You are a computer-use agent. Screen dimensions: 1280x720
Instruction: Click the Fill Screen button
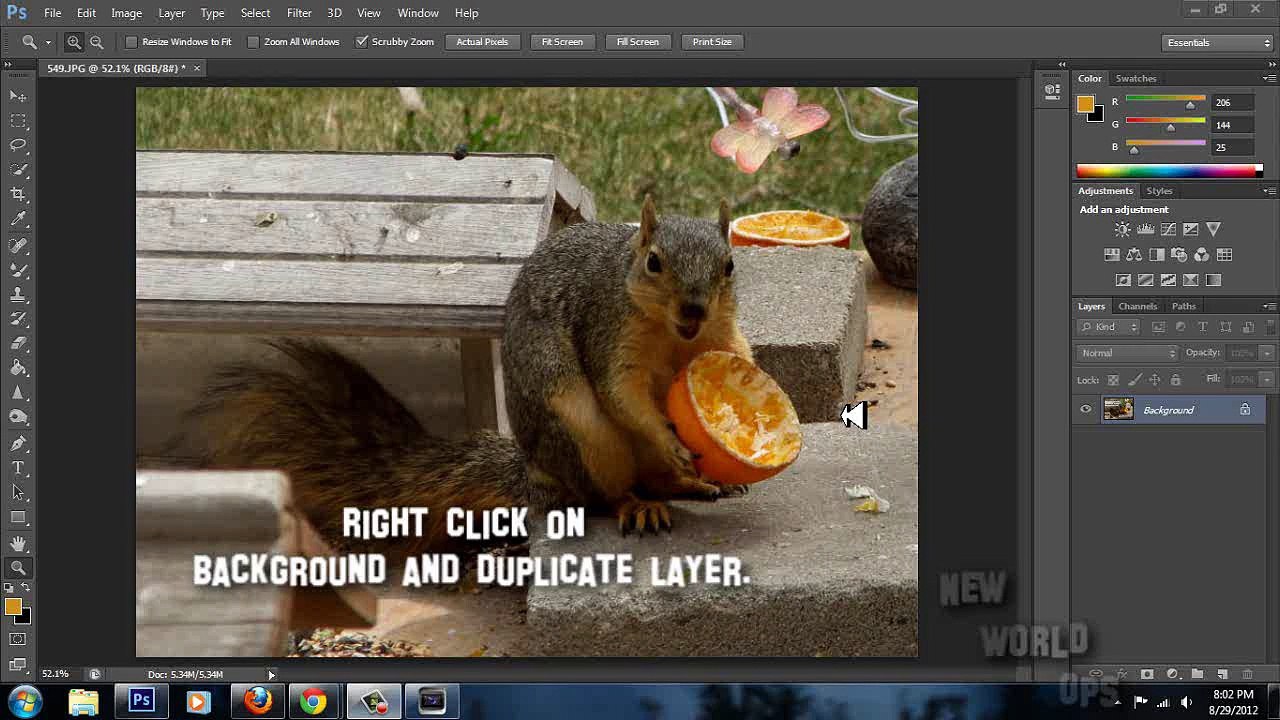click(x=637, y=42)
